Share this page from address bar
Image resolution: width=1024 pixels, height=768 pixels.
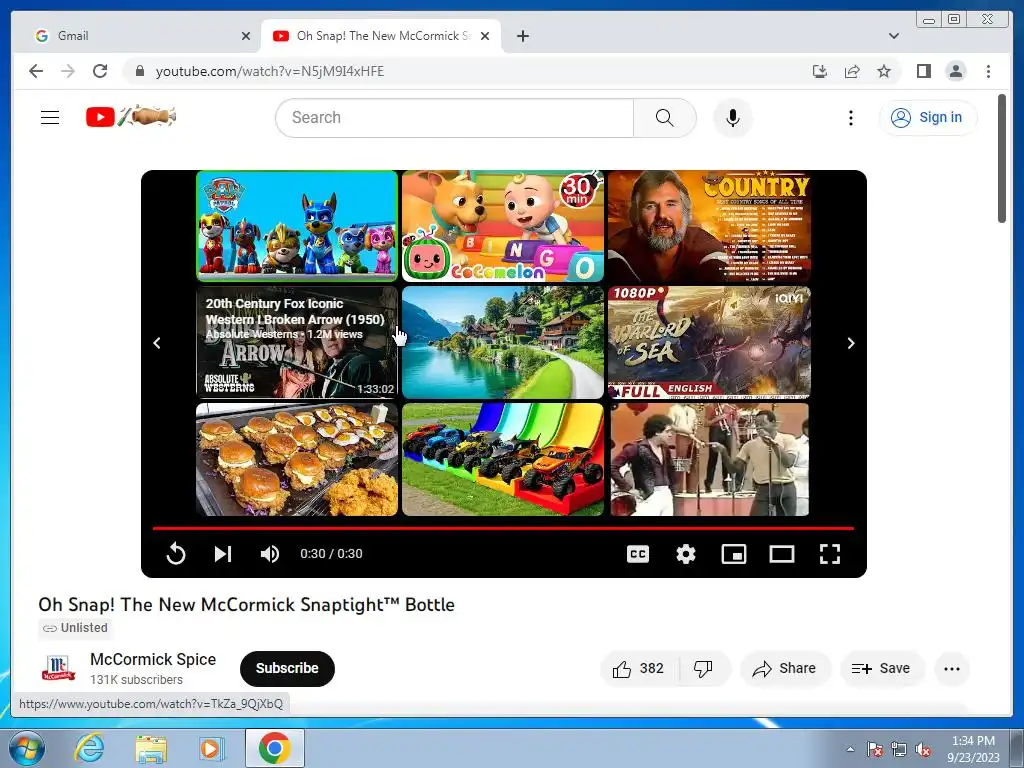[852, 71]
